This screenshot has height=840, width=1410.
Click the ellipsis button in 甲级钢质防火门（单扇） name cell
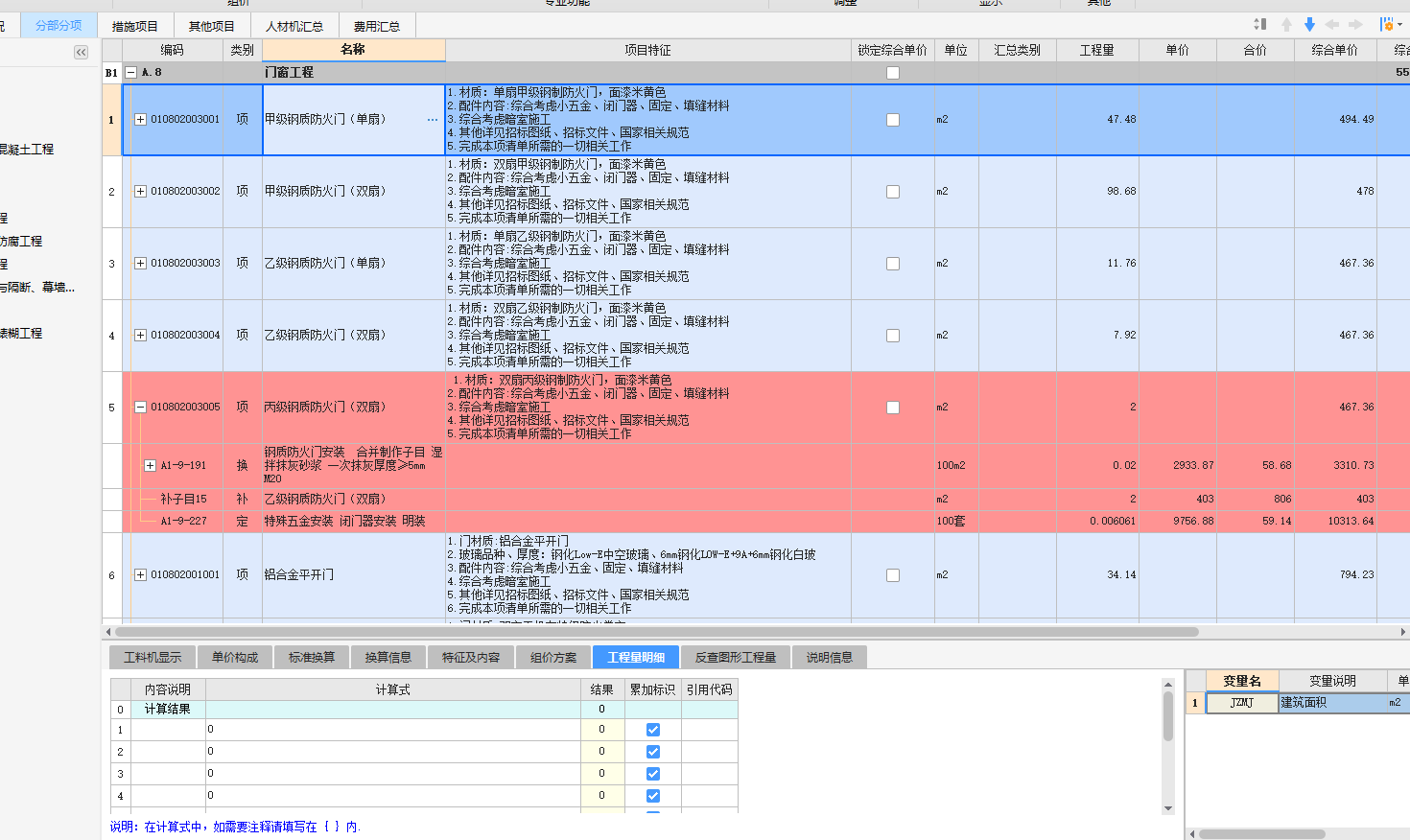click(433, 120)
